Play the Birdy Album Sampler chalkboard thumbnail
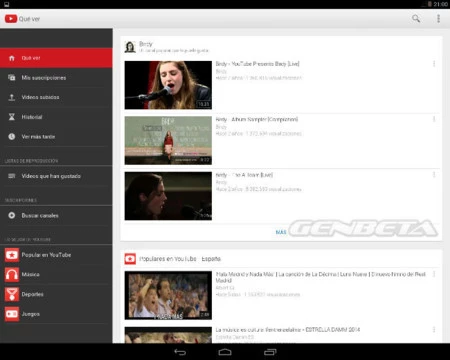The height and width of the screenshot is (360, 450). [x=168, y=140]
